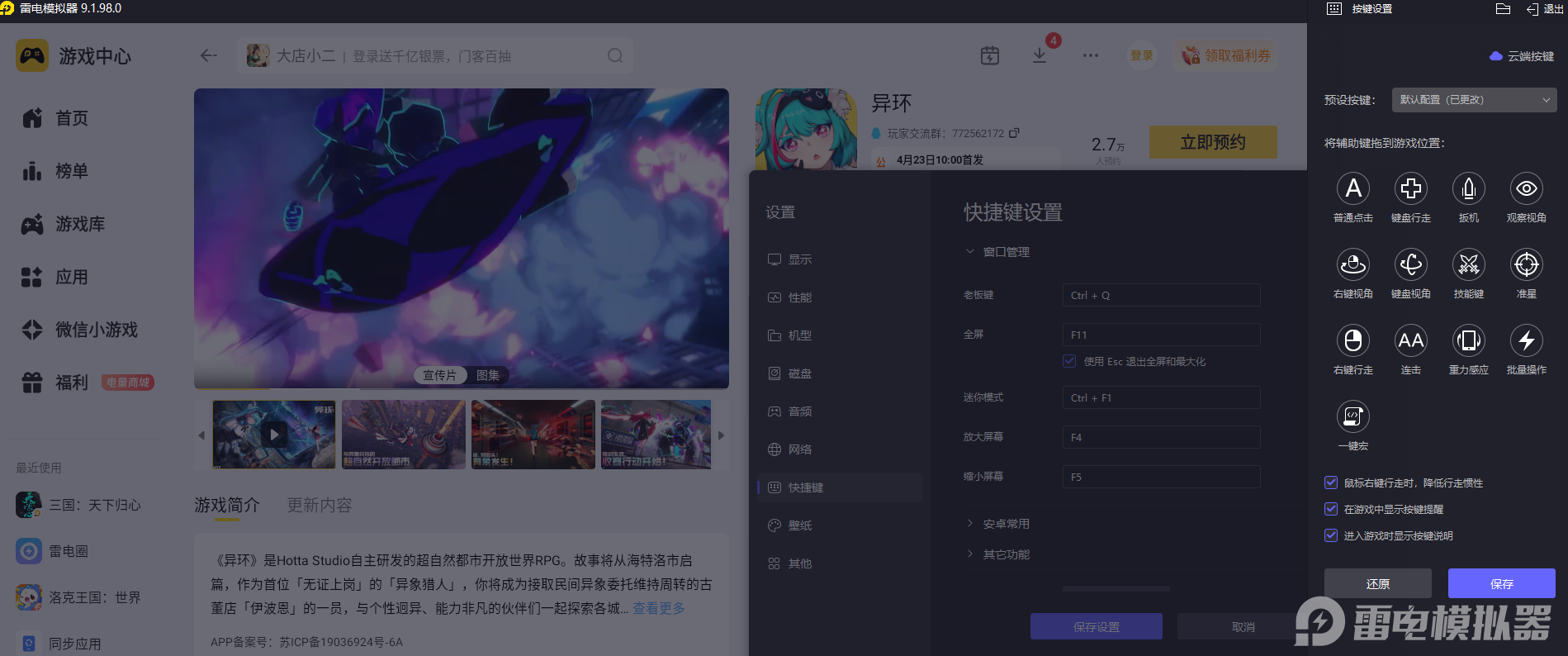Screen dimensions: 1568x656
Task: Select the 准星 crosshair icon
Action: tap(1526, 264)
